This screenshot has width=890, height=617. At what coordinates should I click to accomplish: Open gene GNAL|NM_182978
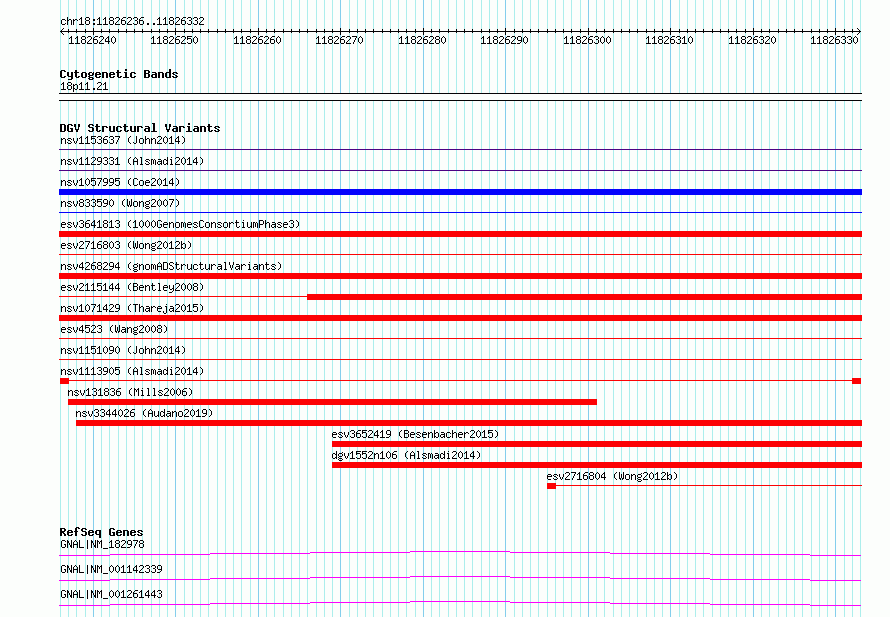click(x=102, y=544)
